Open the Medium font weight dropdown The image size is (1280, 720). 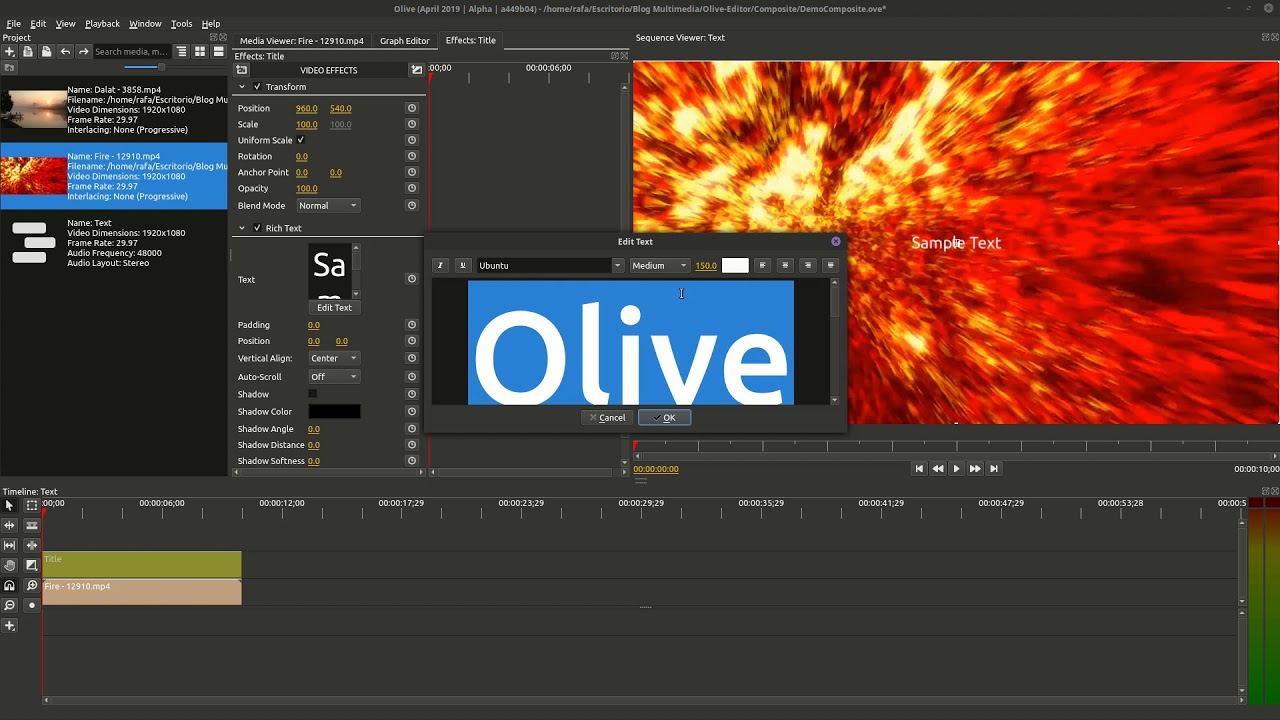(x=659, y=265)
